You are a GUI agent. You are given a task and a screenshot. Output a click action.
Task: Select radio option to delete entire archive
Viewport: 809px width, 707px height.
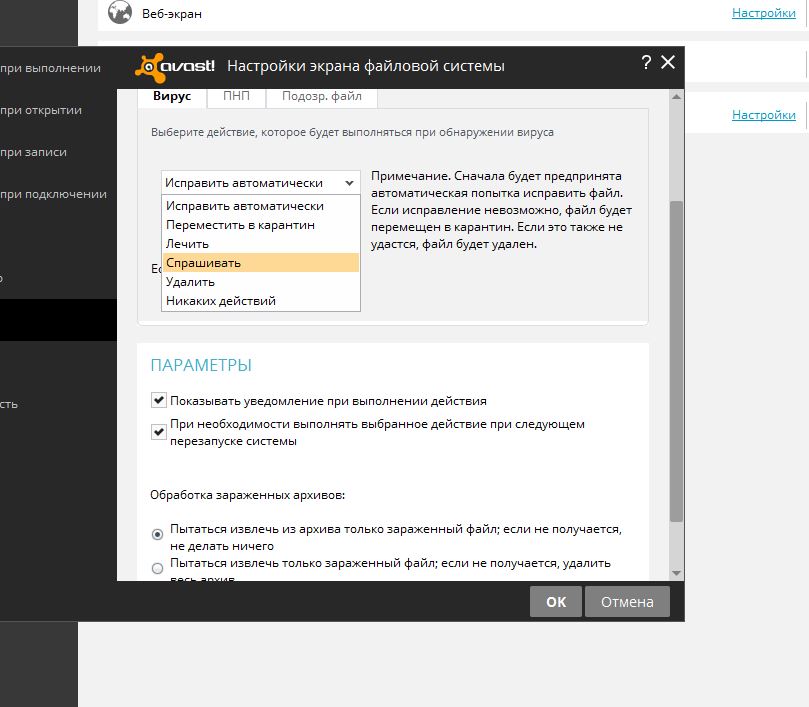click(x=157, y=569)
